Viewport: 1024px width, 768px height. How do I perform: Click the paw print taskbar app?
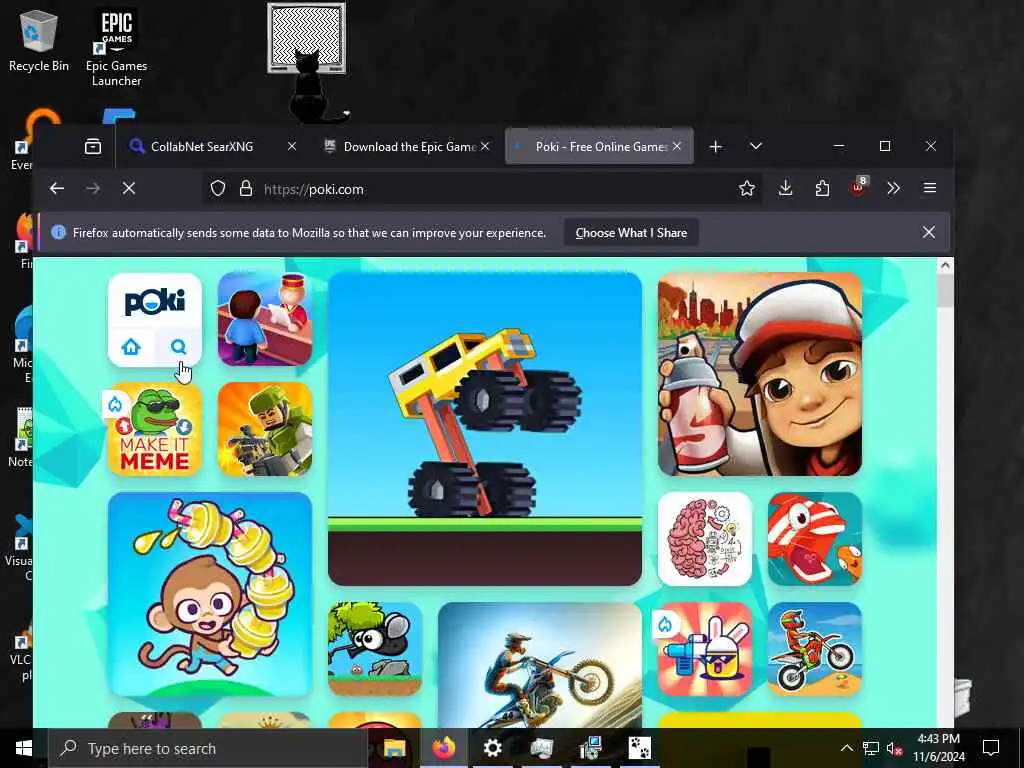[x=639, y=748]
